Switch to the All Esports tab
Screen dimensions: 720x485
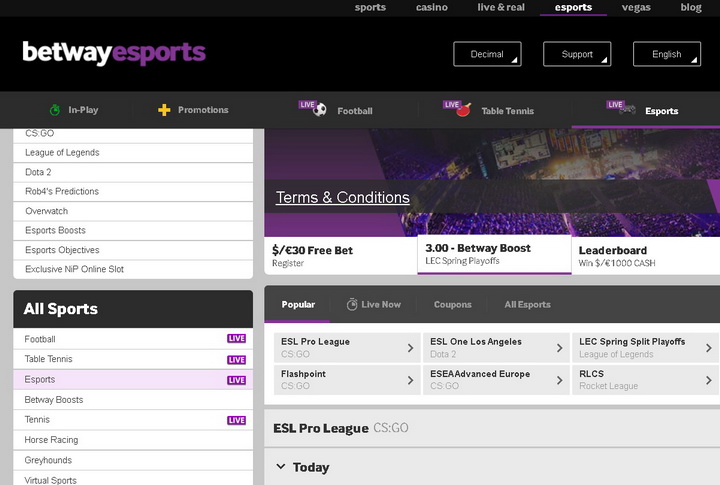[527, 305]
